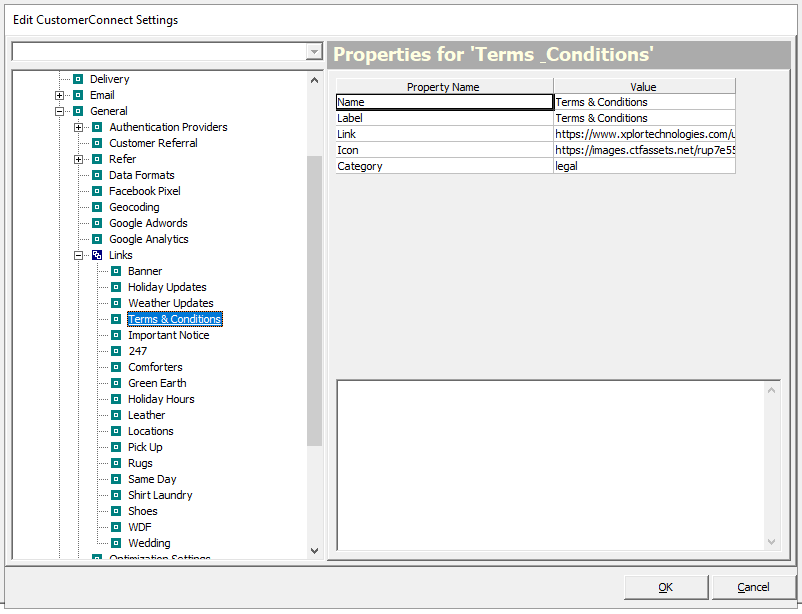802x614 pixels.
Task: Select the Shirt Laundry tree item
Action: [160, 495]
